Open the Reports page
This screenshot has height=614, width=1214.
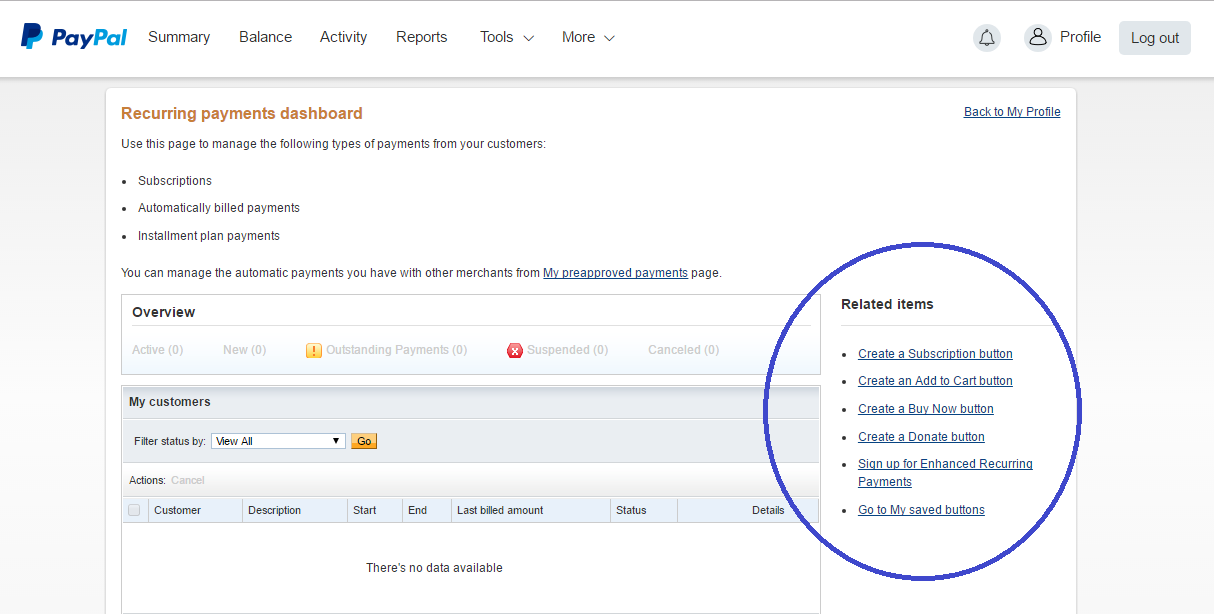(422, 37)
